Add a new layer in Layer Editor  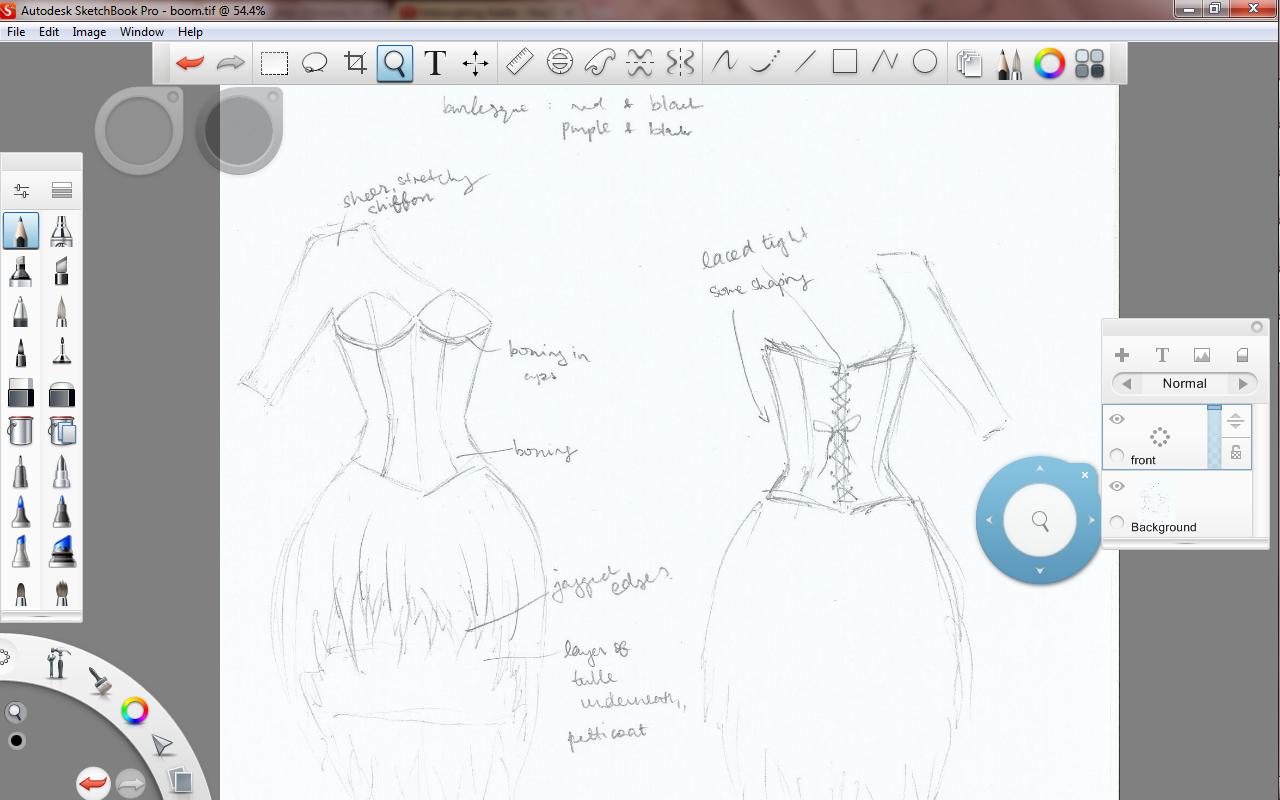(x=1122, y=355)
